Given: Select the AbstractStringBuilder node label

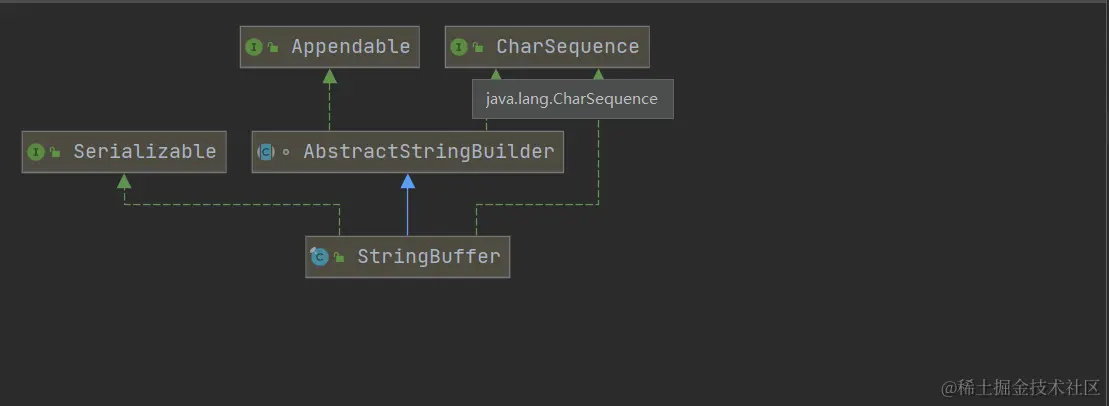Looking at the screenshot, I should (428, 152).
